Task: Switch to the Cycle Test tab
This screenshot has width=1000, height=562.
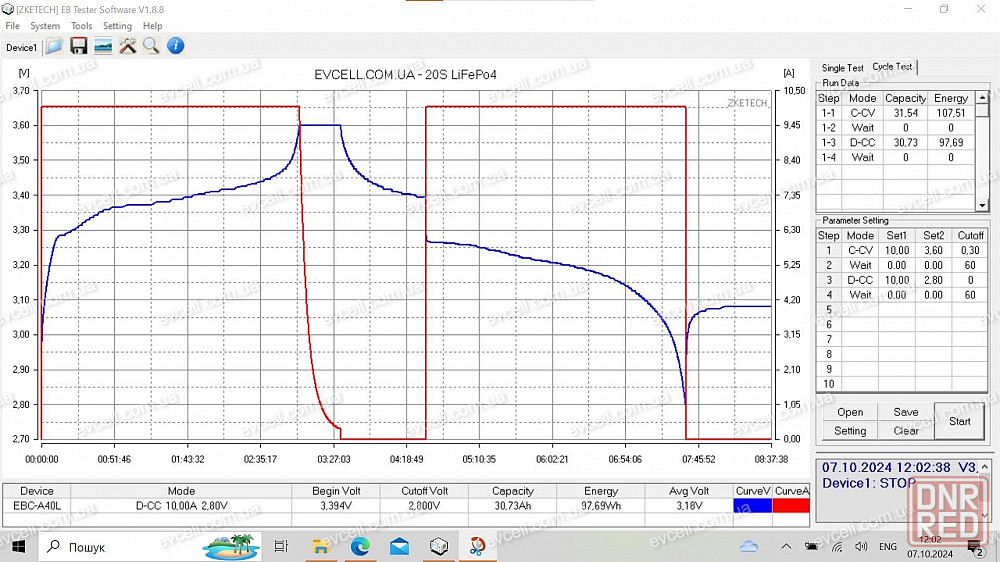Action: point(892,66)
